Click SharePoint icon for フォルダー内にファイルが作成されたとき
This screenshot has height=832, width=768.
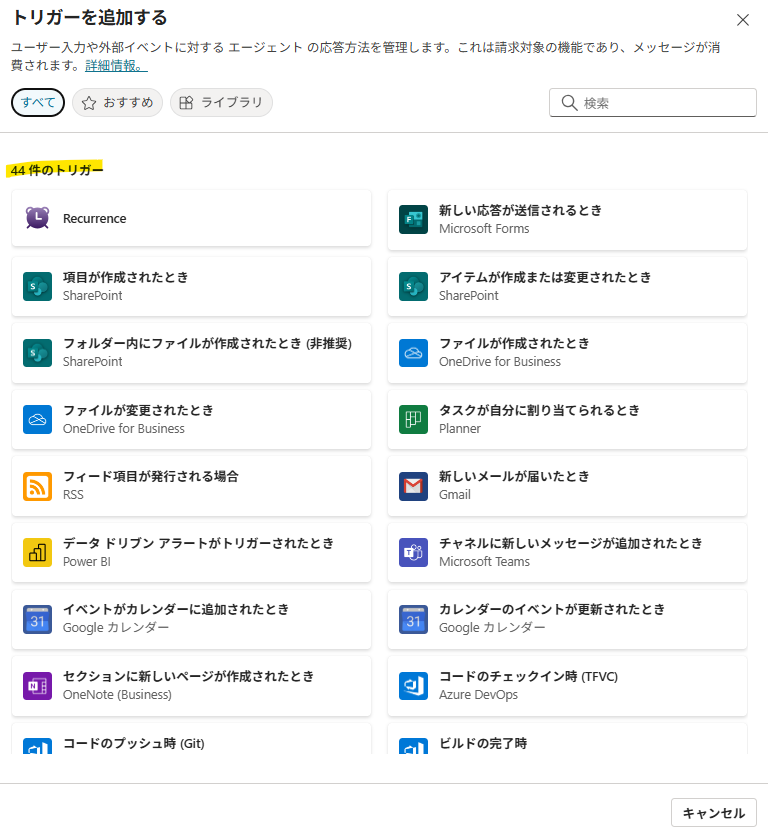pos(37,352)
